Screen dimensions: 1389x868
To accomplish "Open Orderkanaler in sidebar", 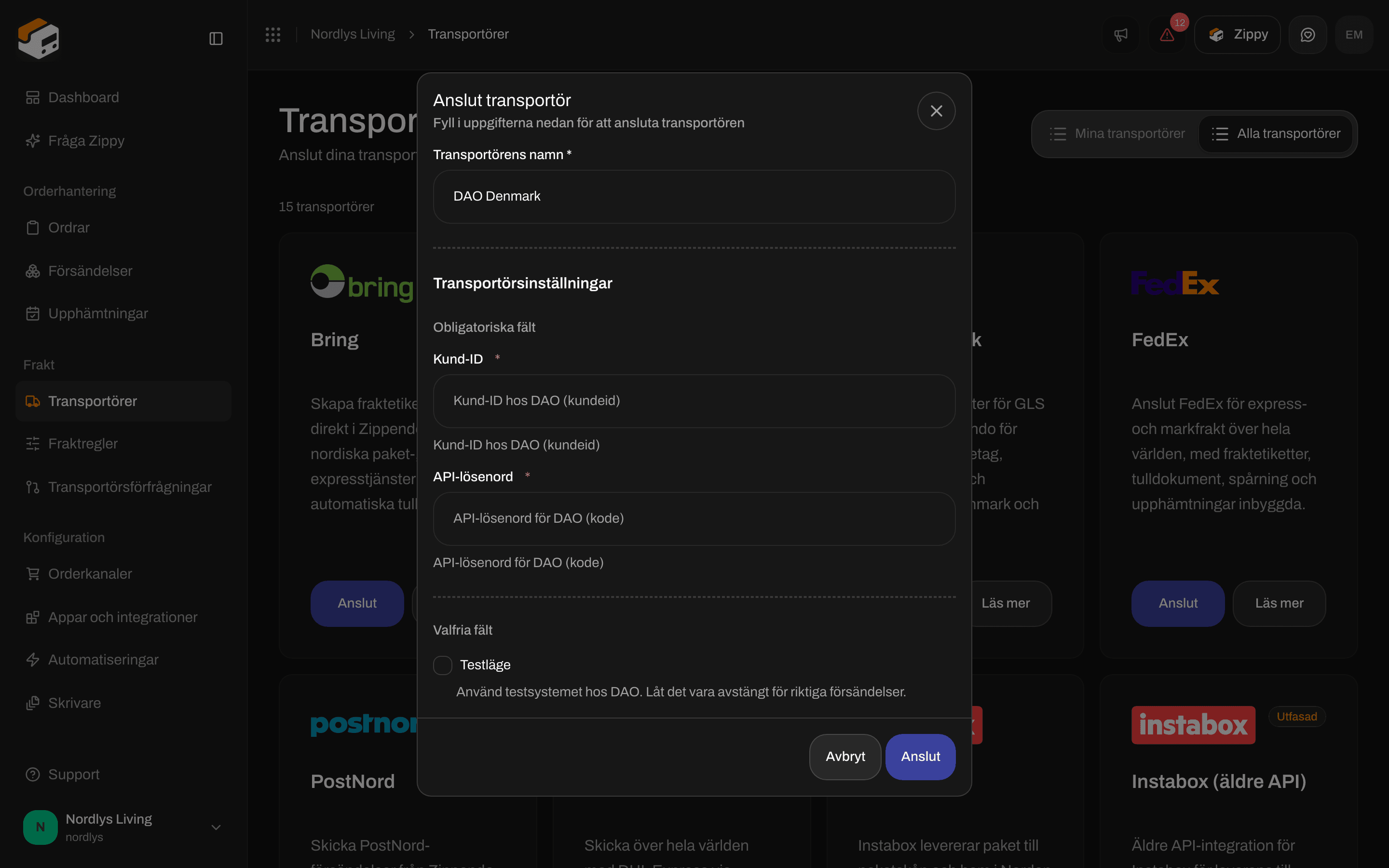I will (123, 574).
